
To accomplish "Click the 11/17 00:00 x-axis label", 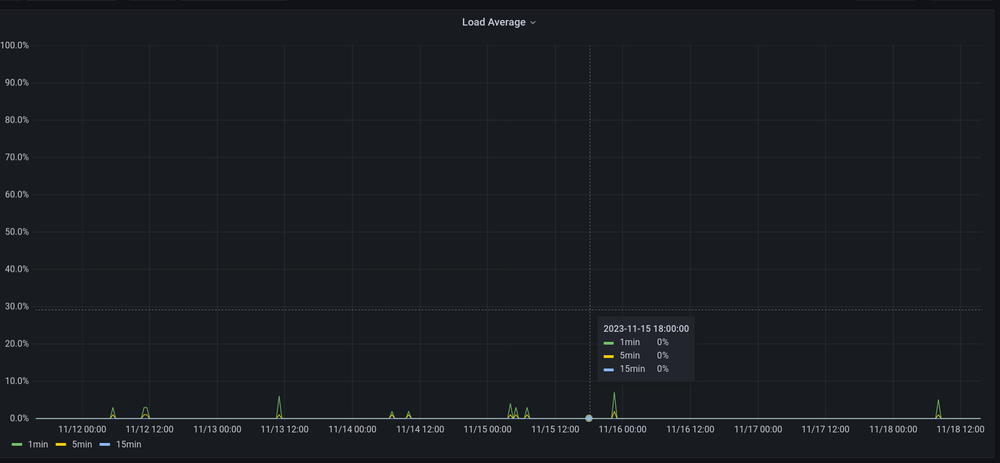I will [x=758, y=430].
